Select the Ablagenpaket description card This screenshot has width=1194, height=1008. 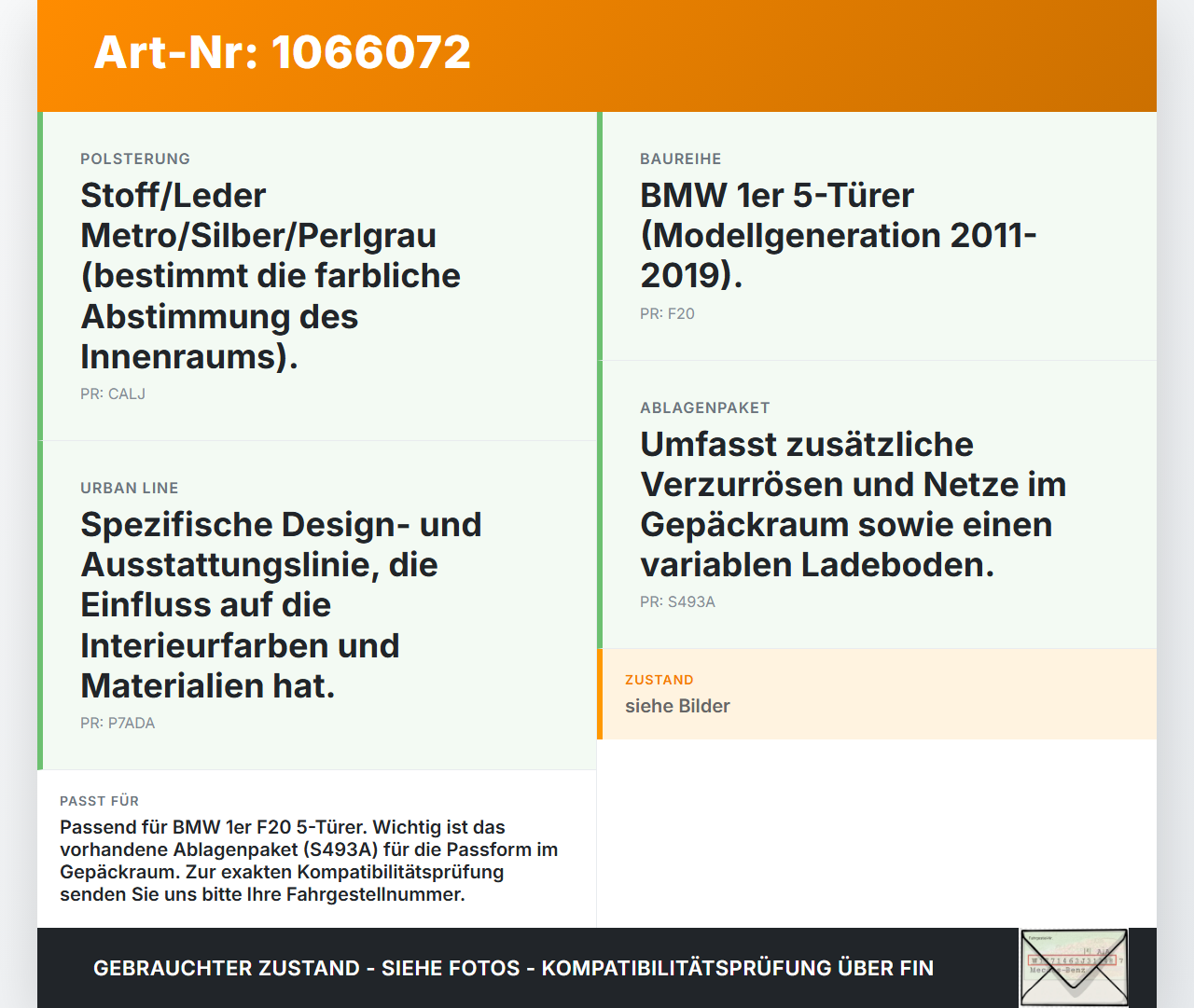pyautogui.click(x=877, y=504)
